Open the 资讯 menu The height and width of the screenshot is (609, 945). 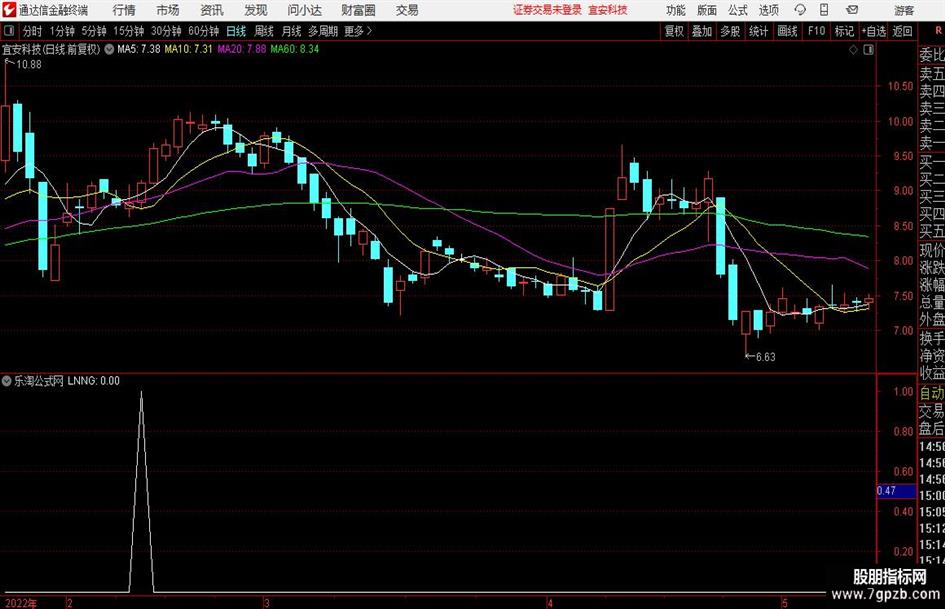click(x=212, y=10)
